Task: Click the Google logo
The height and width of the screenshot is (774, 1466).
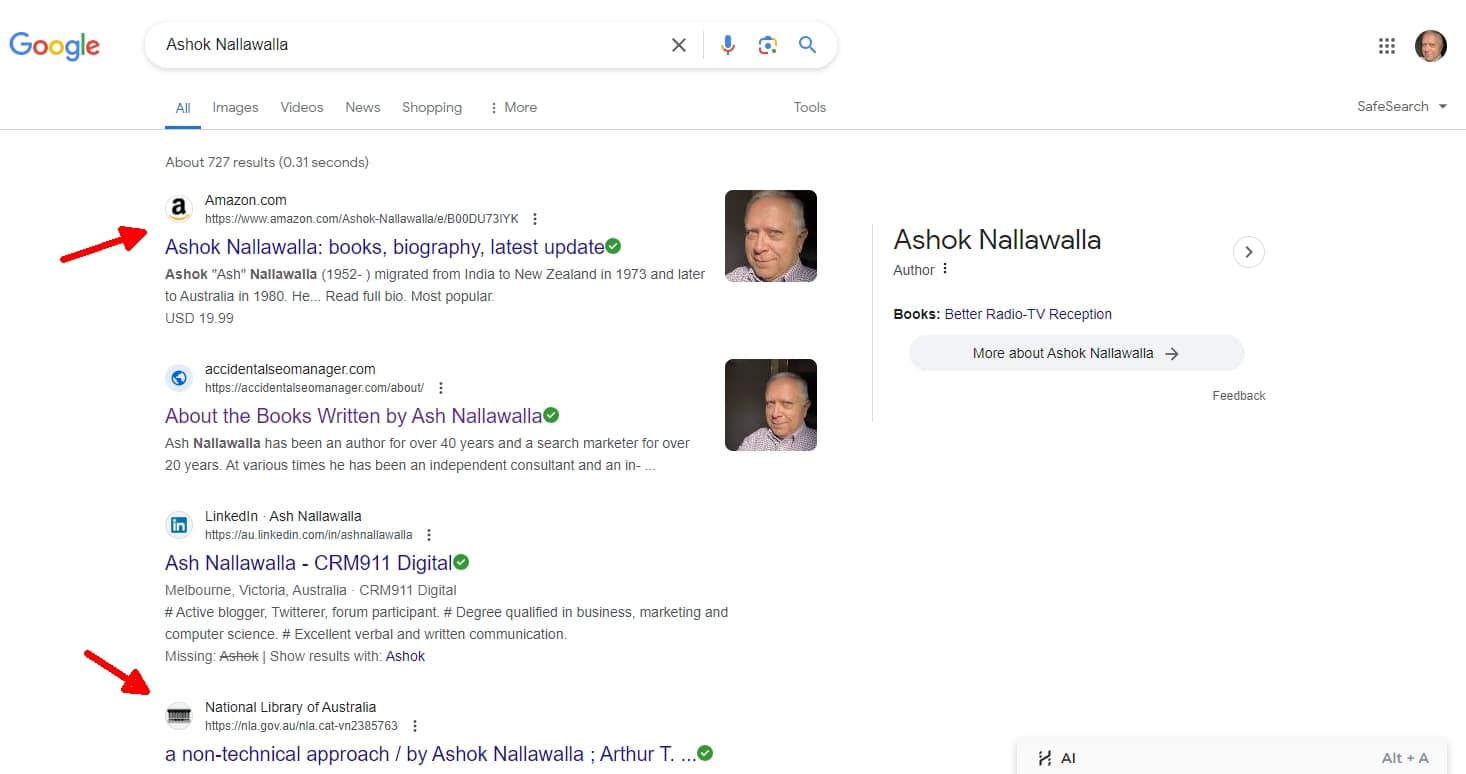Action: 55,45
